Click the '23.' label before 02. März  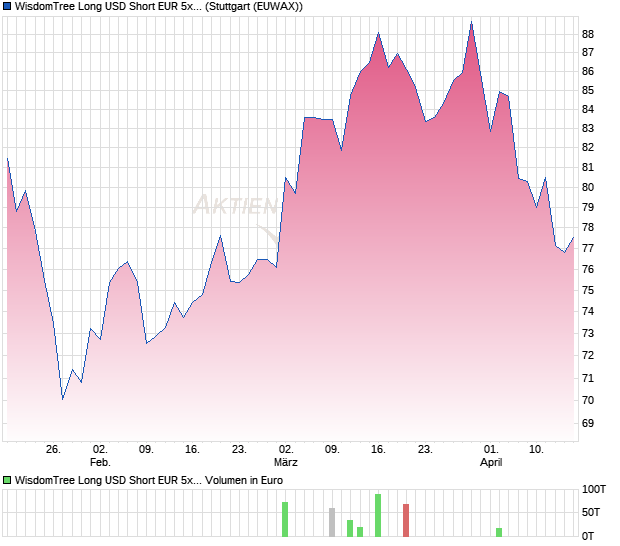pyautogui.click(x=239, y=450)
